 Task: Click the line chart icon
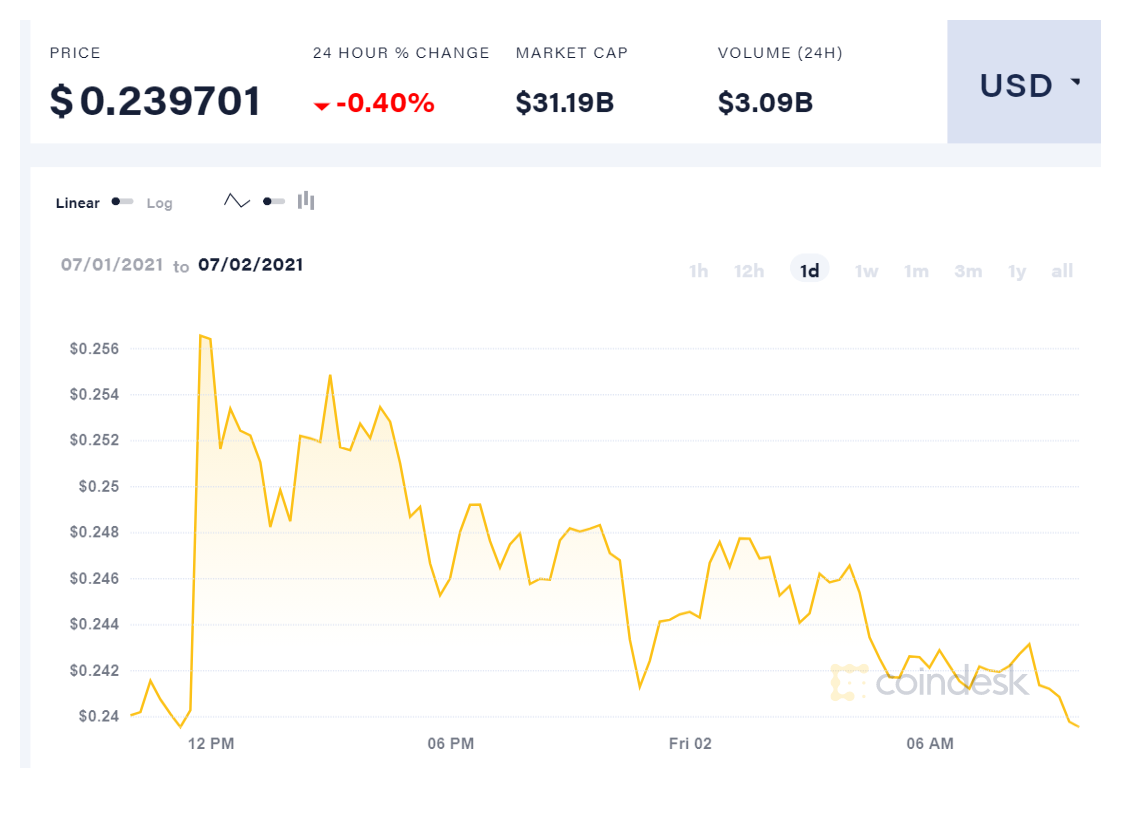pos(237,201)
